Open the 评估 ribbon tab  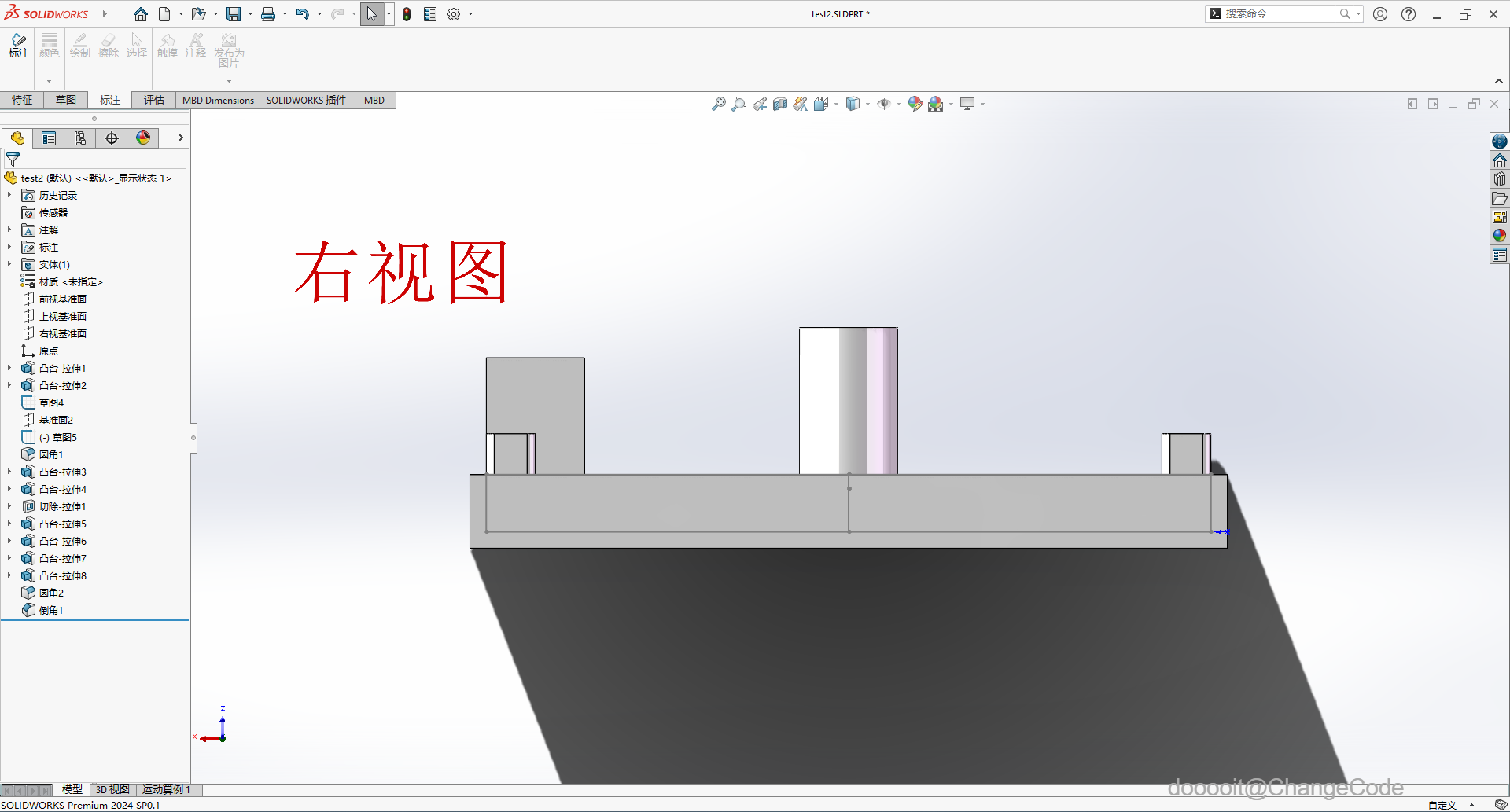153,100
